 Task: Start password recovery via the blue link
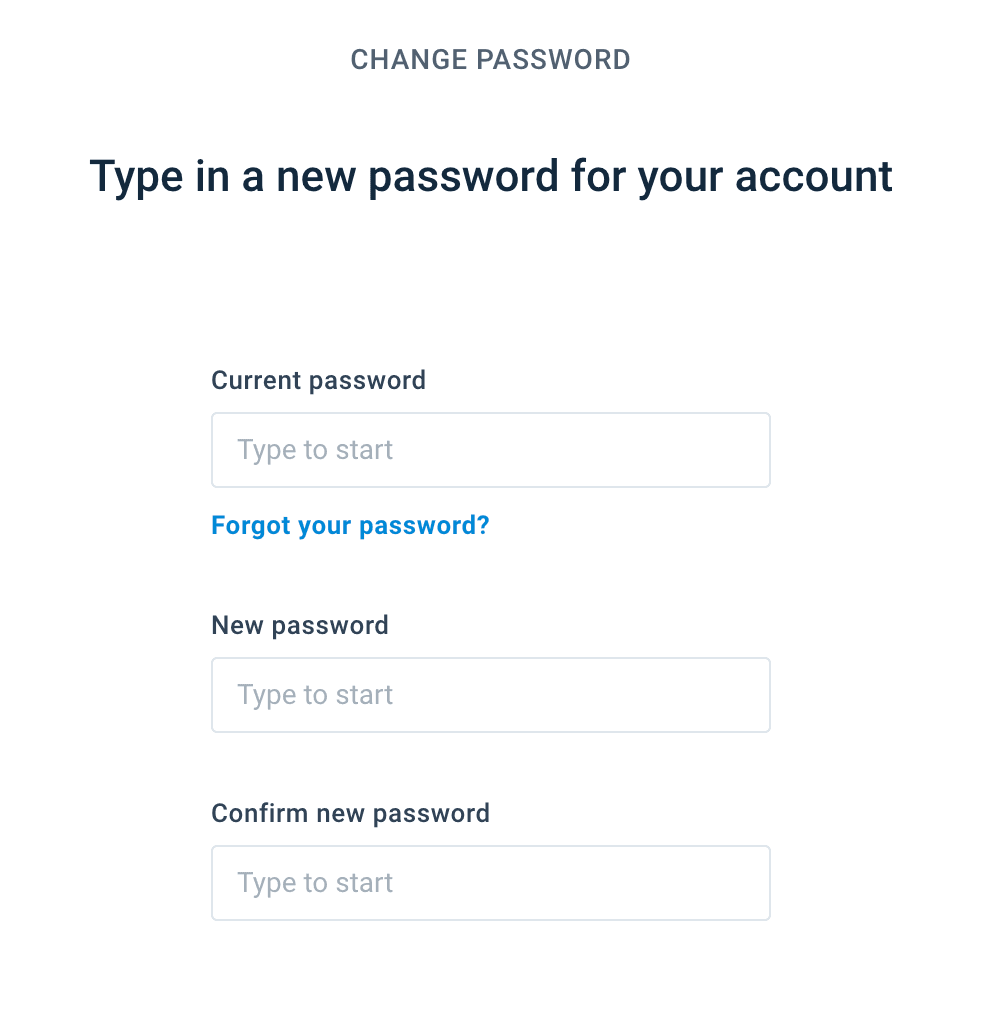coord(350,525)
